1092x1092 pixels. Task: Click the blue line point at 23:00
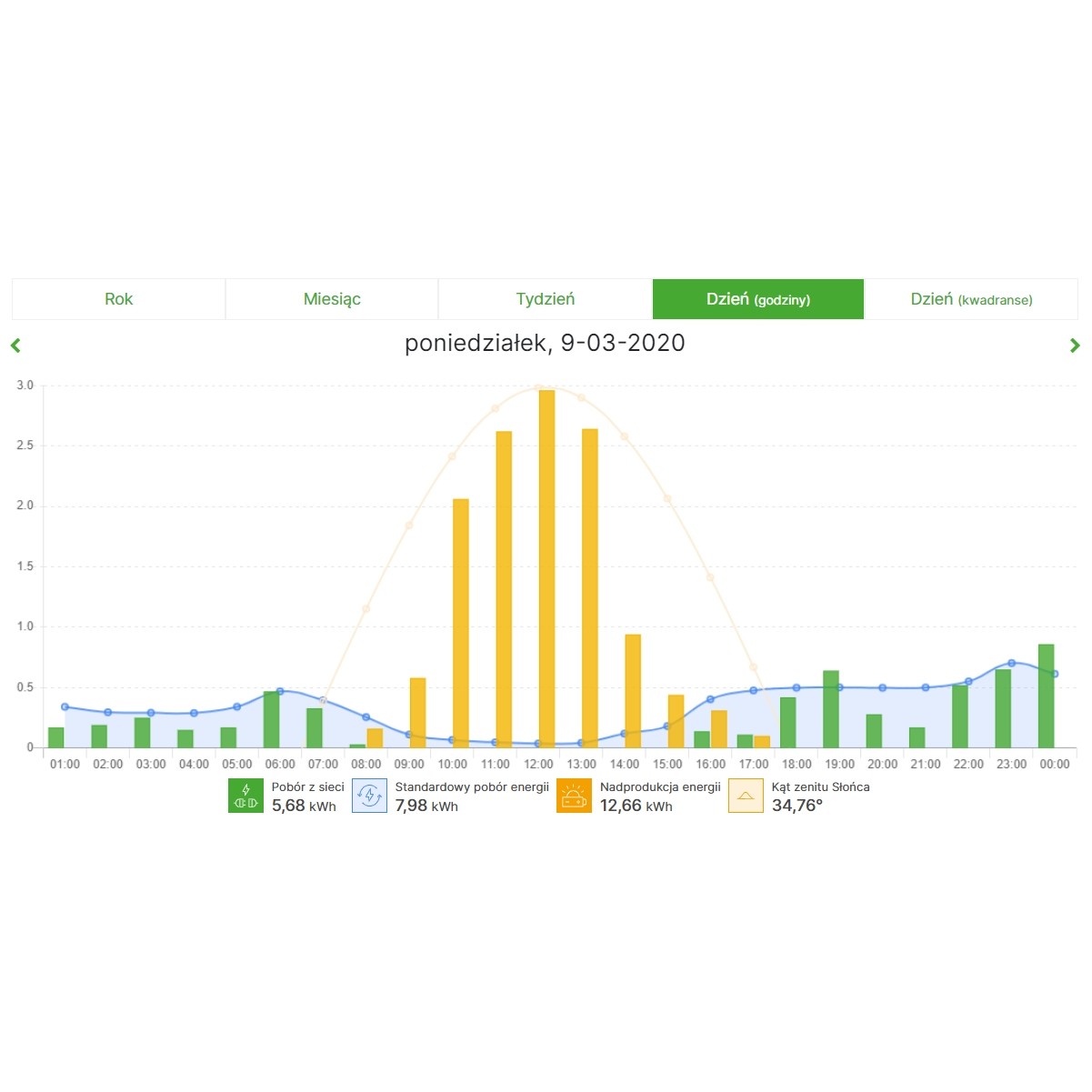(x=1012, y=663)
